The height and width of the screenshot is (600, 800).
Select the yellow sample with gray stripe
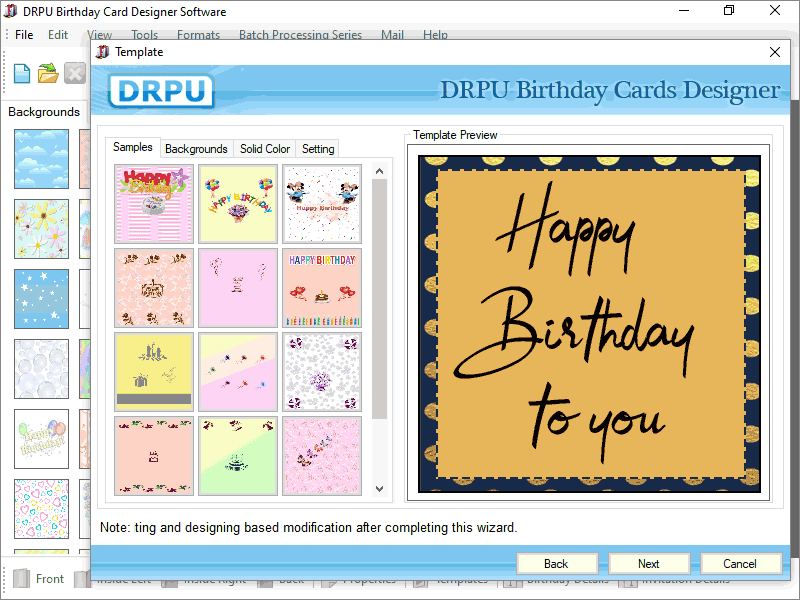click(x=154, y=372)
